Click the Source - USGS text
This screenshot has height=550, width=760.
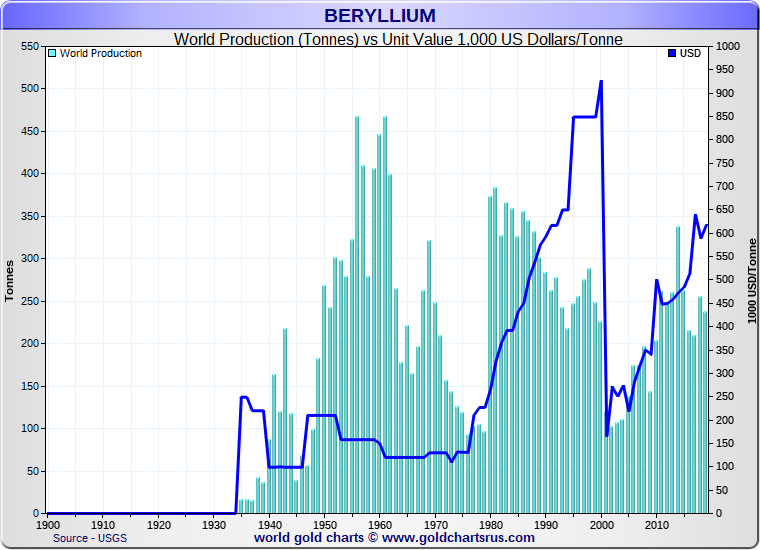[89, 538]
